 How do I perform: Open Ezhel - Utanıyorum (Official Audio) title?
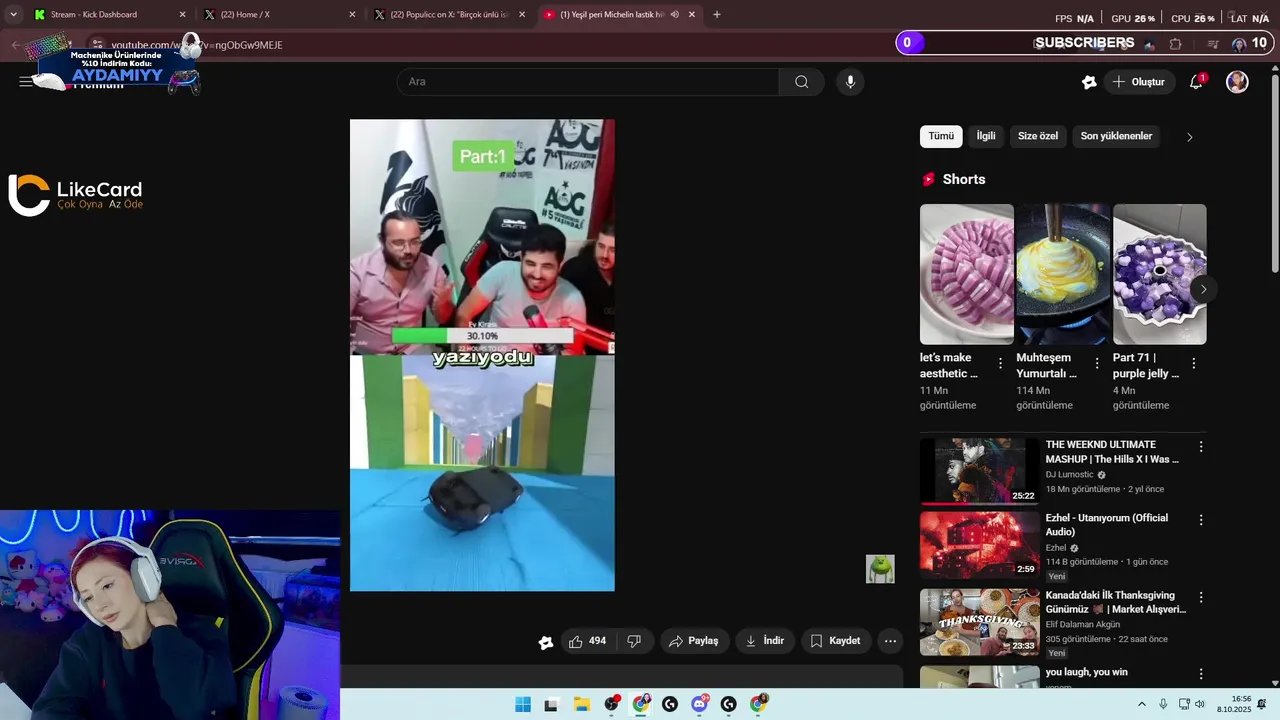coord(1107,525)
